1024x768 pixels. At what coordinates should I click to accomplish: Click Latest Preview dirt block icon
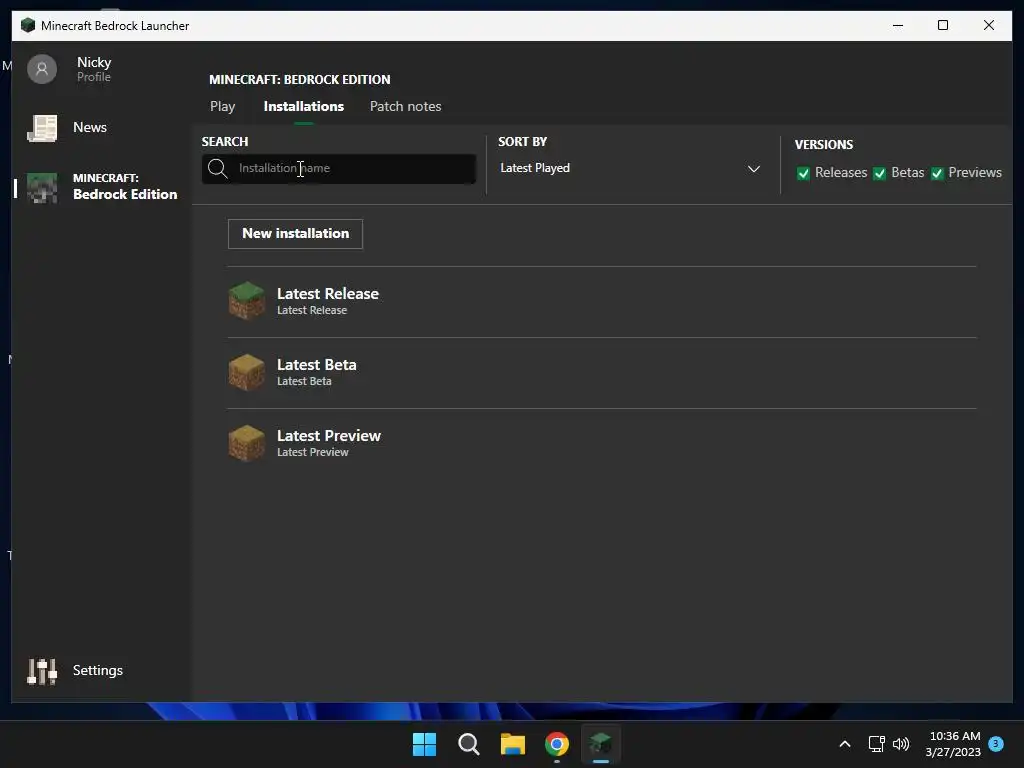pos(246,443)
